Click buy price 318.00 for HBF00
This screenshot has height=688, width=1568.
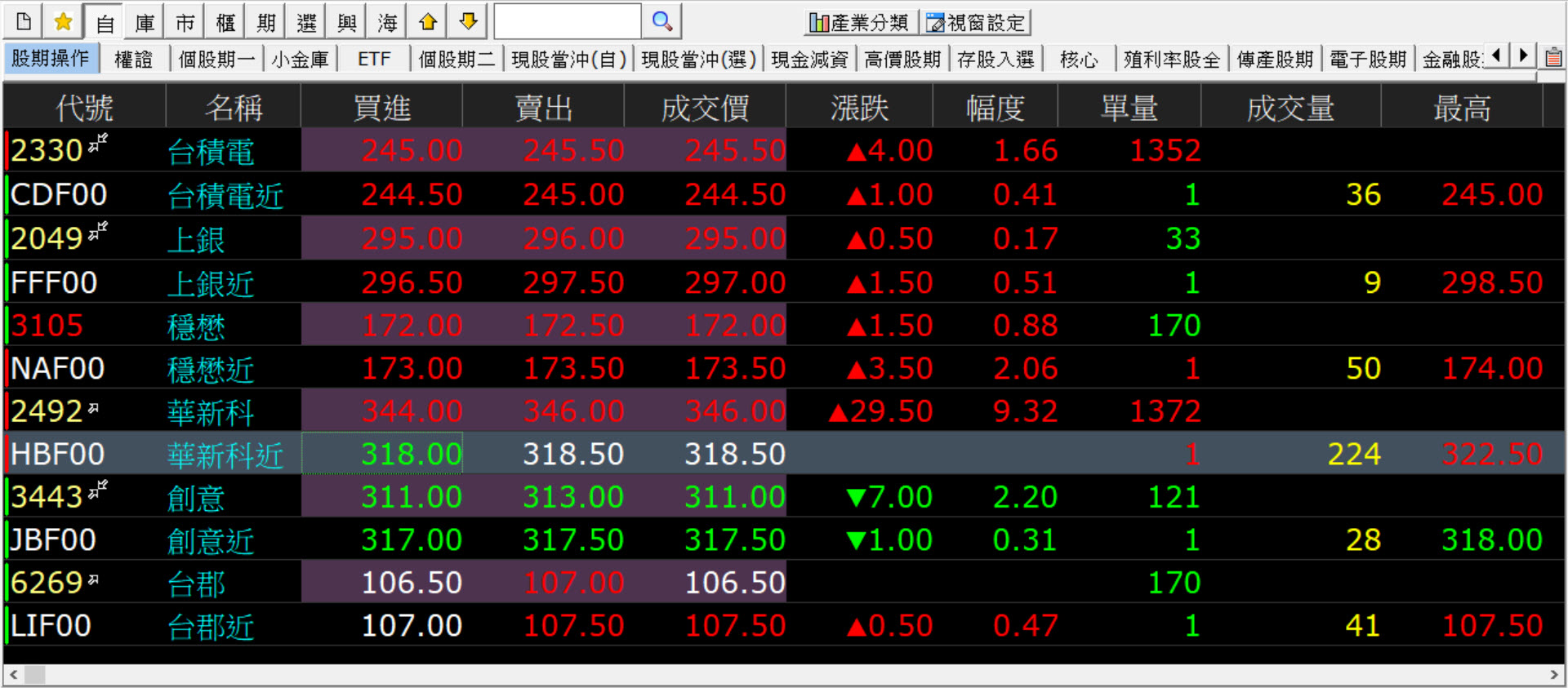[x=412, y=454]
